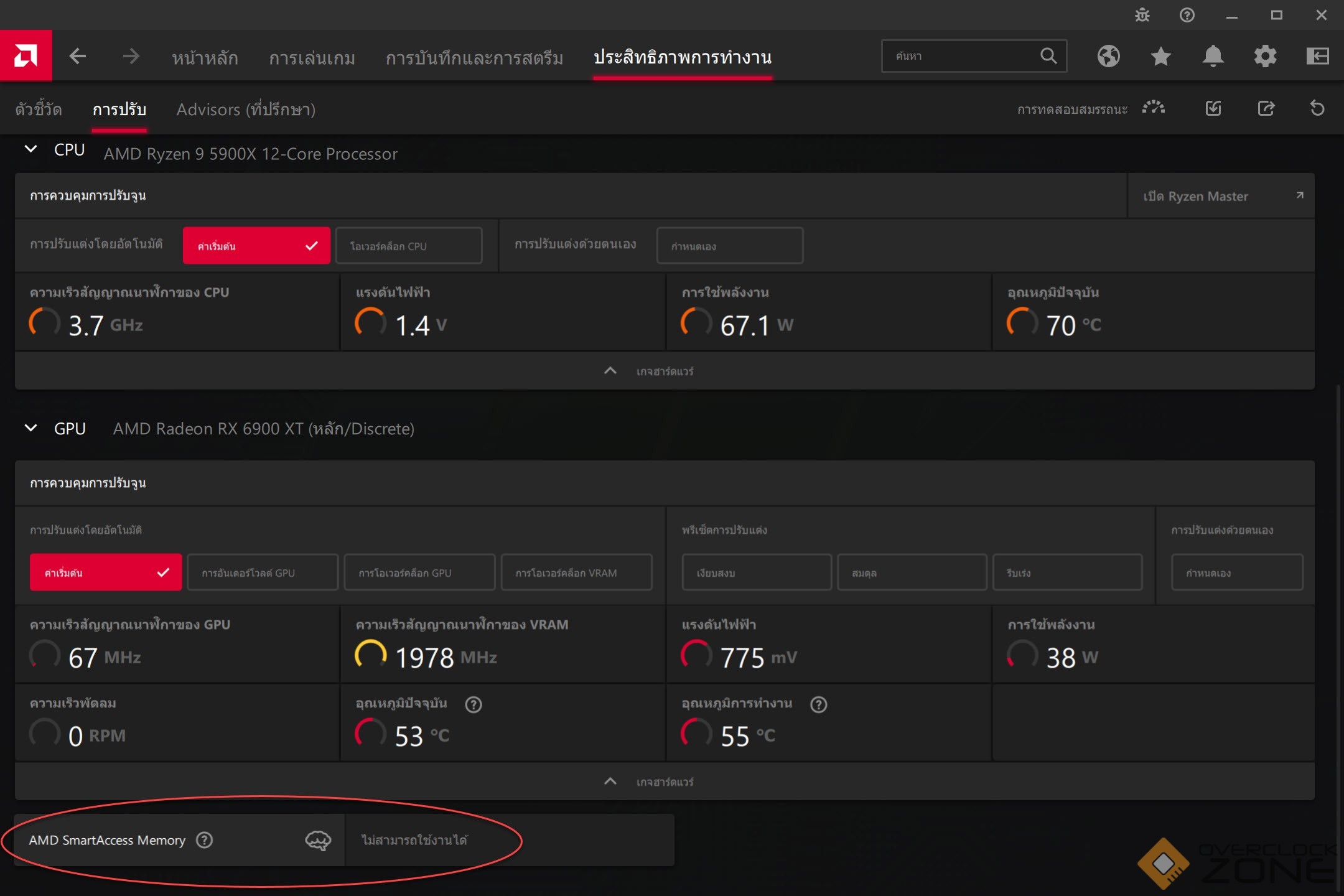Image resolution: width=1344 pixels, height=896 pixels.
Task: Click the AMD logo home icon
Action: 26,56
